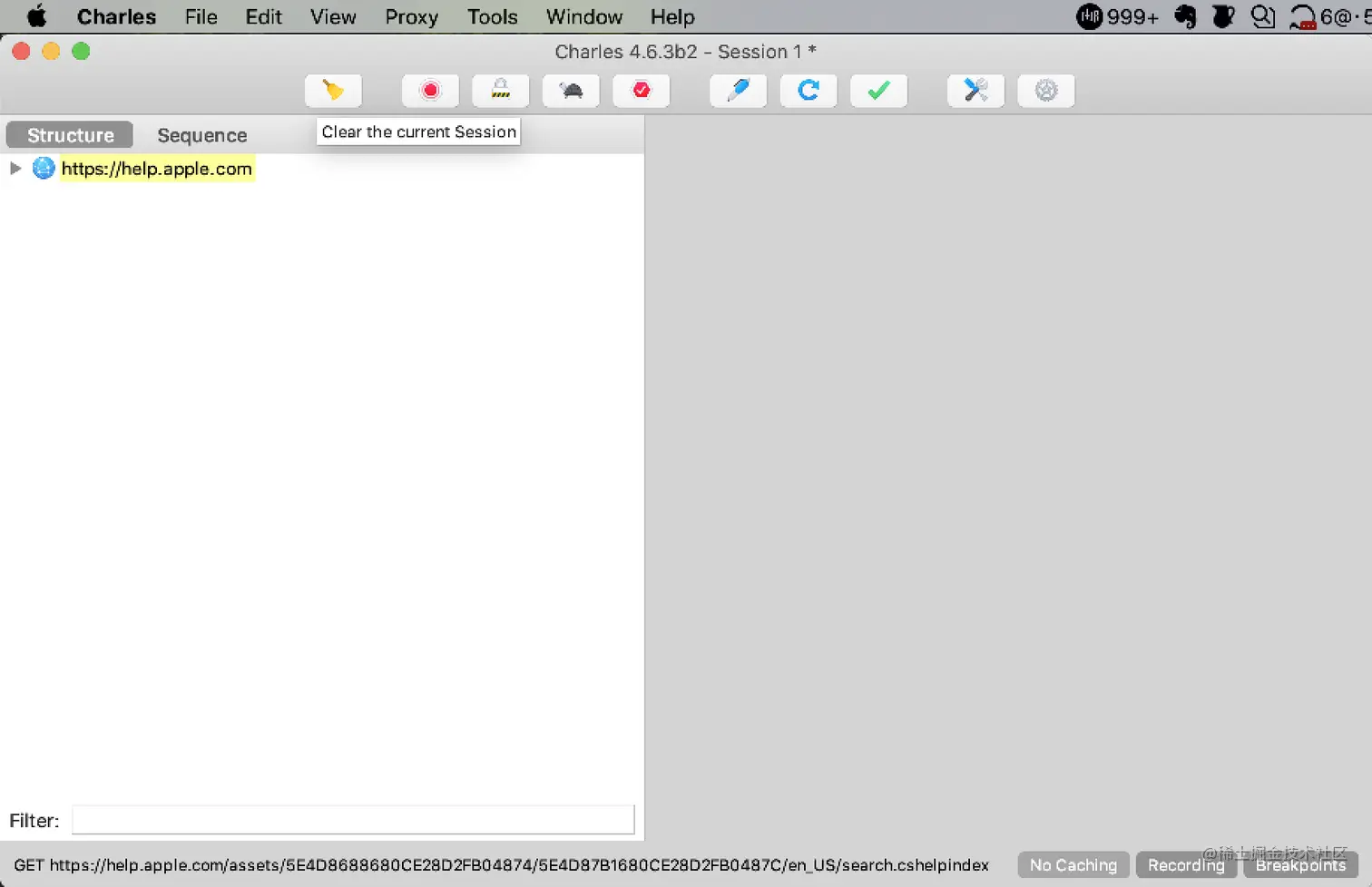1372x887 pixels.
Task: Open the Help menu
Action: (672, 16)
